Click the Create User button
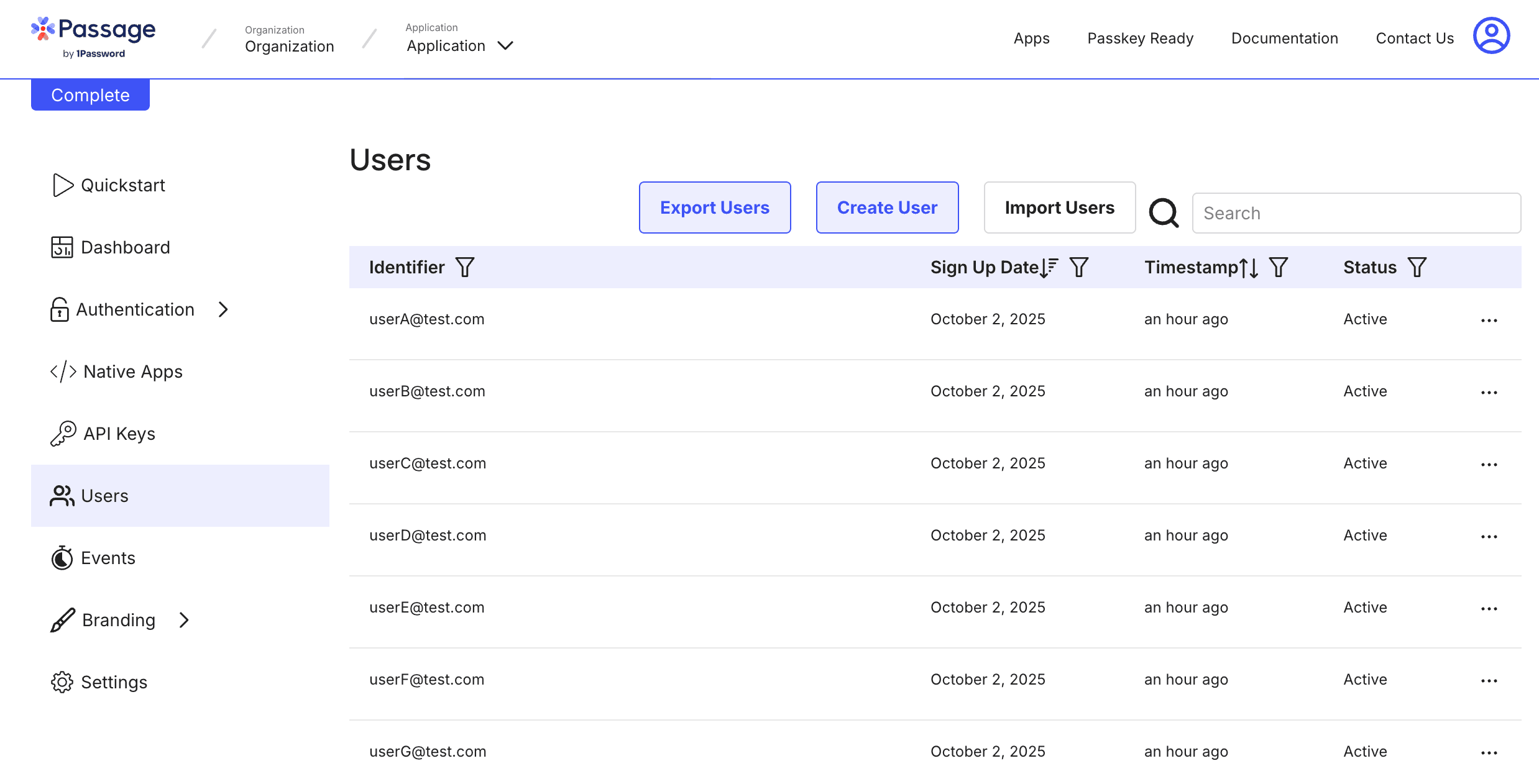 [887, 207]
